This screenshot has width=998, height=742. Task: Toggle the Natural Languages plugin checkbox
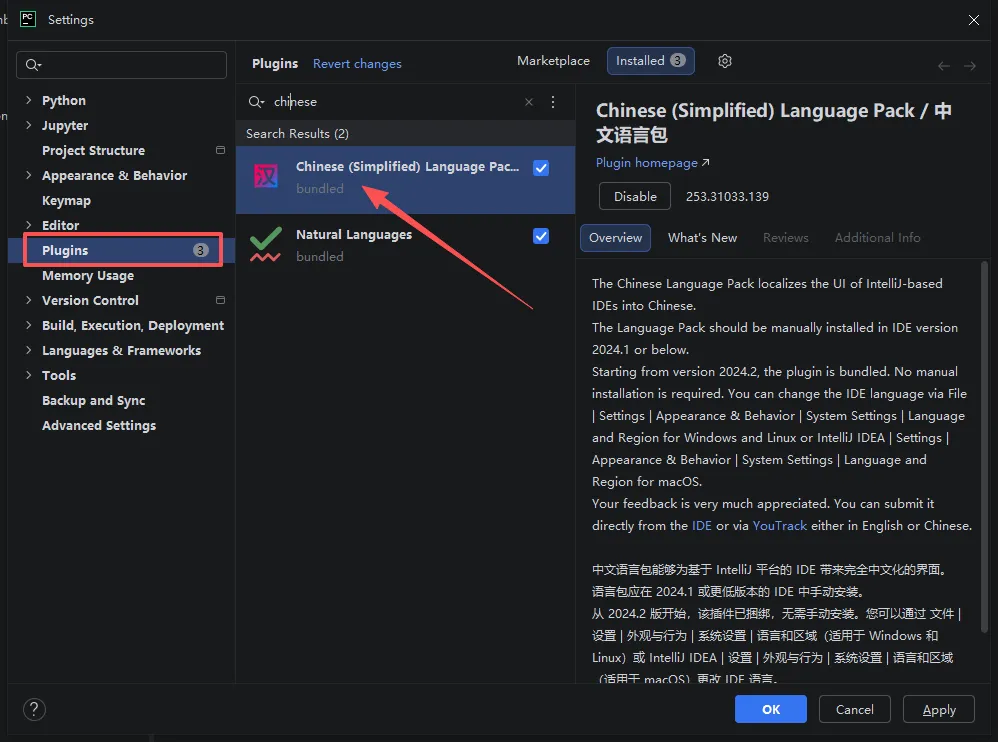click(541, 236)
